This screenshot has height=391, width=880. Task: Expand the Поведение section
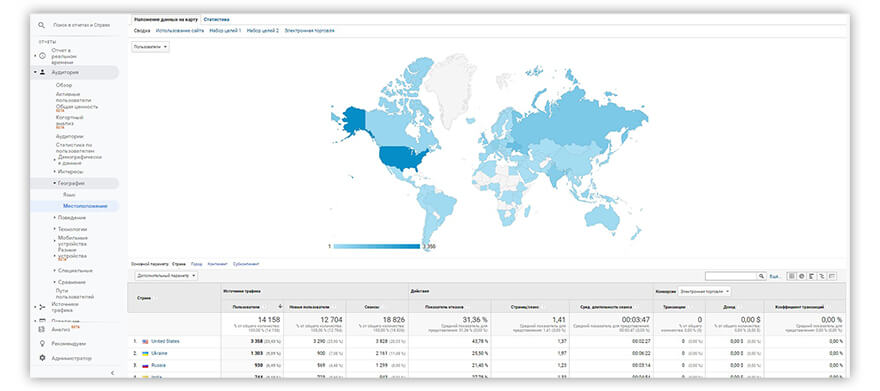(x=54, y=218)
